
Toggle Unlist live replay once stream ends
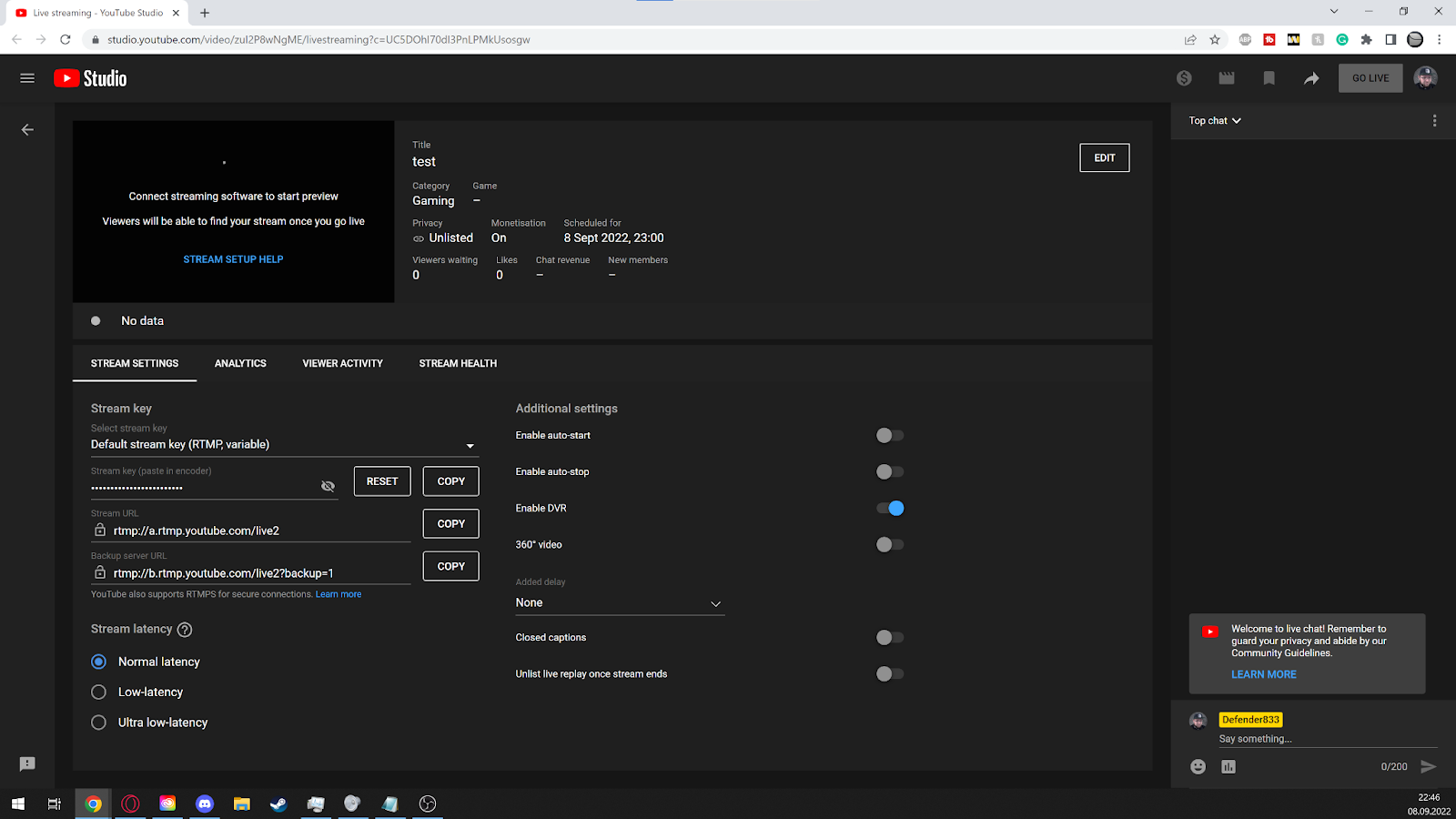click(x=890, y=674)
